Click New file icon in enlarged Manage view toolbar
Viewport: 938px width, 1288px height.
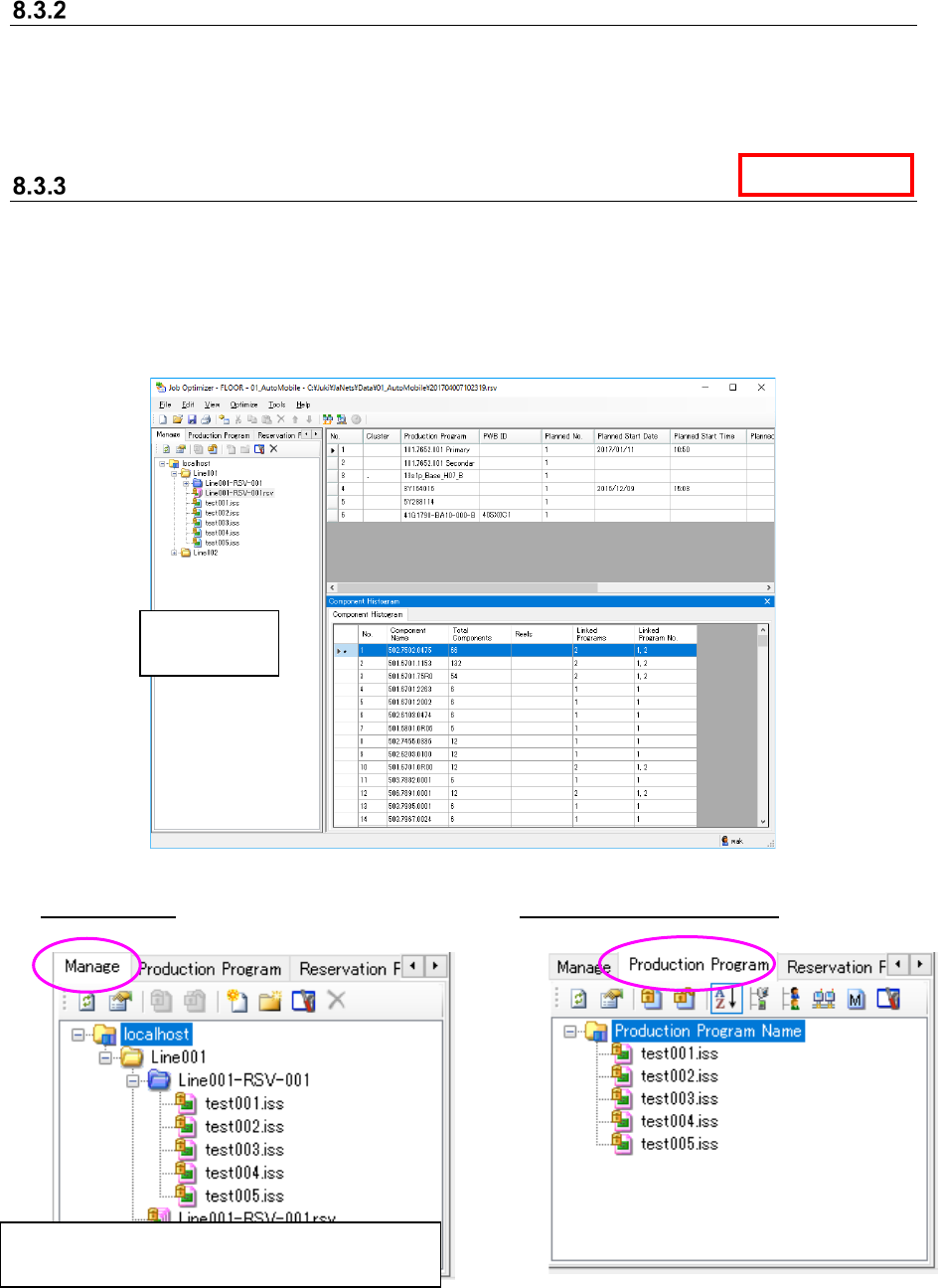237,1001
